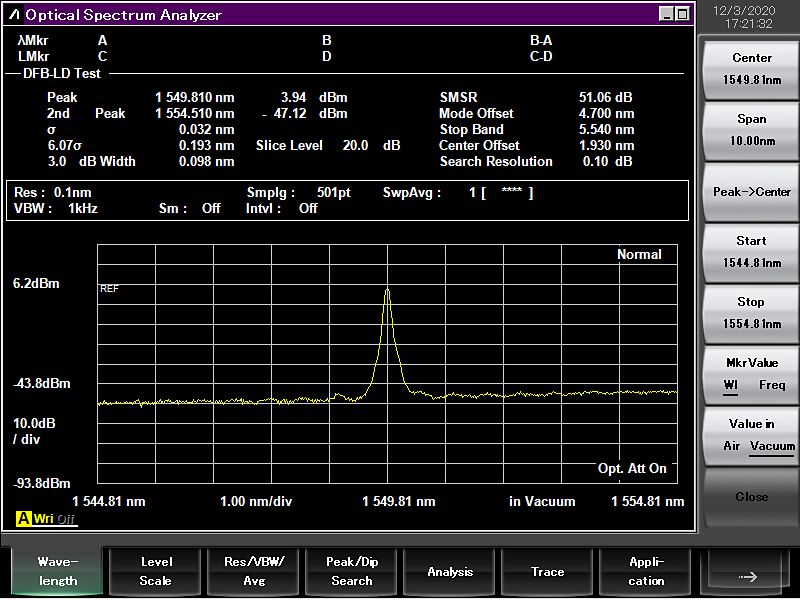The image size is (800, 600).
Task: Toggle Value in Air or Vacuum
Action: 751,435
